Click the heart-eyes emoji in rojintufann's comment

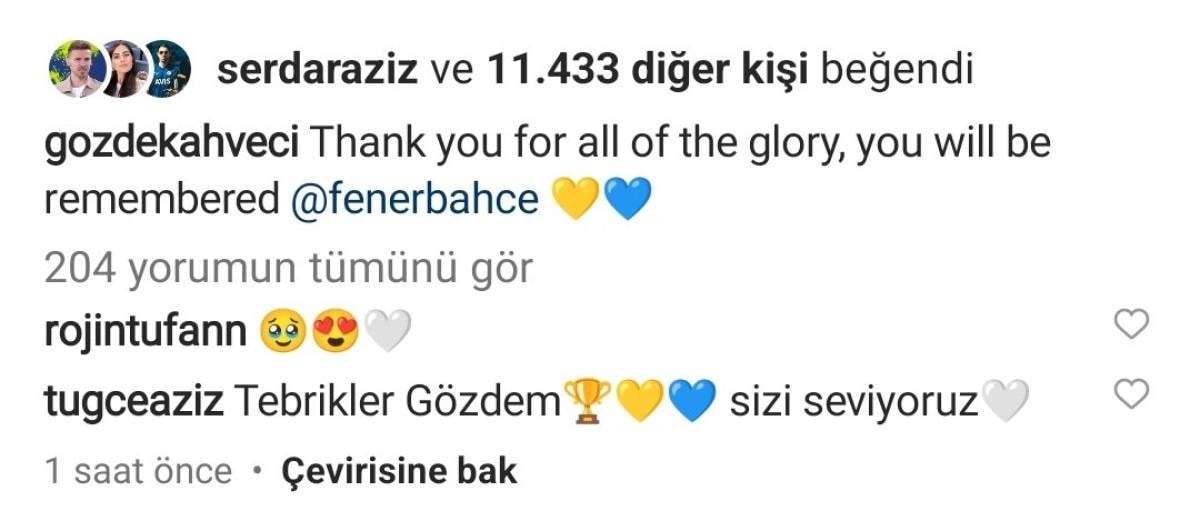[x=334, y=331]
